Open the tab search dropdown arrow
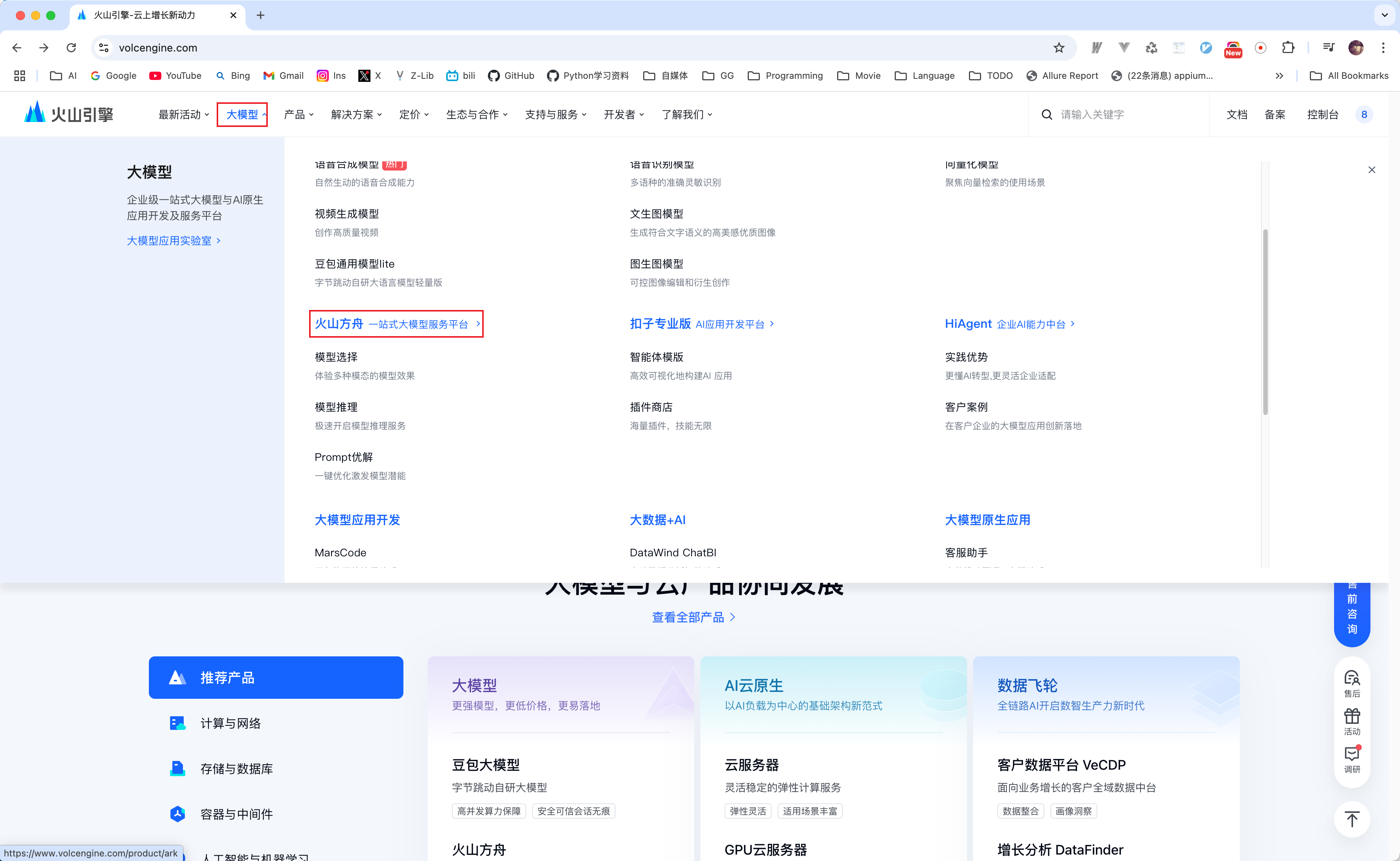 (x=1384, y=16)
